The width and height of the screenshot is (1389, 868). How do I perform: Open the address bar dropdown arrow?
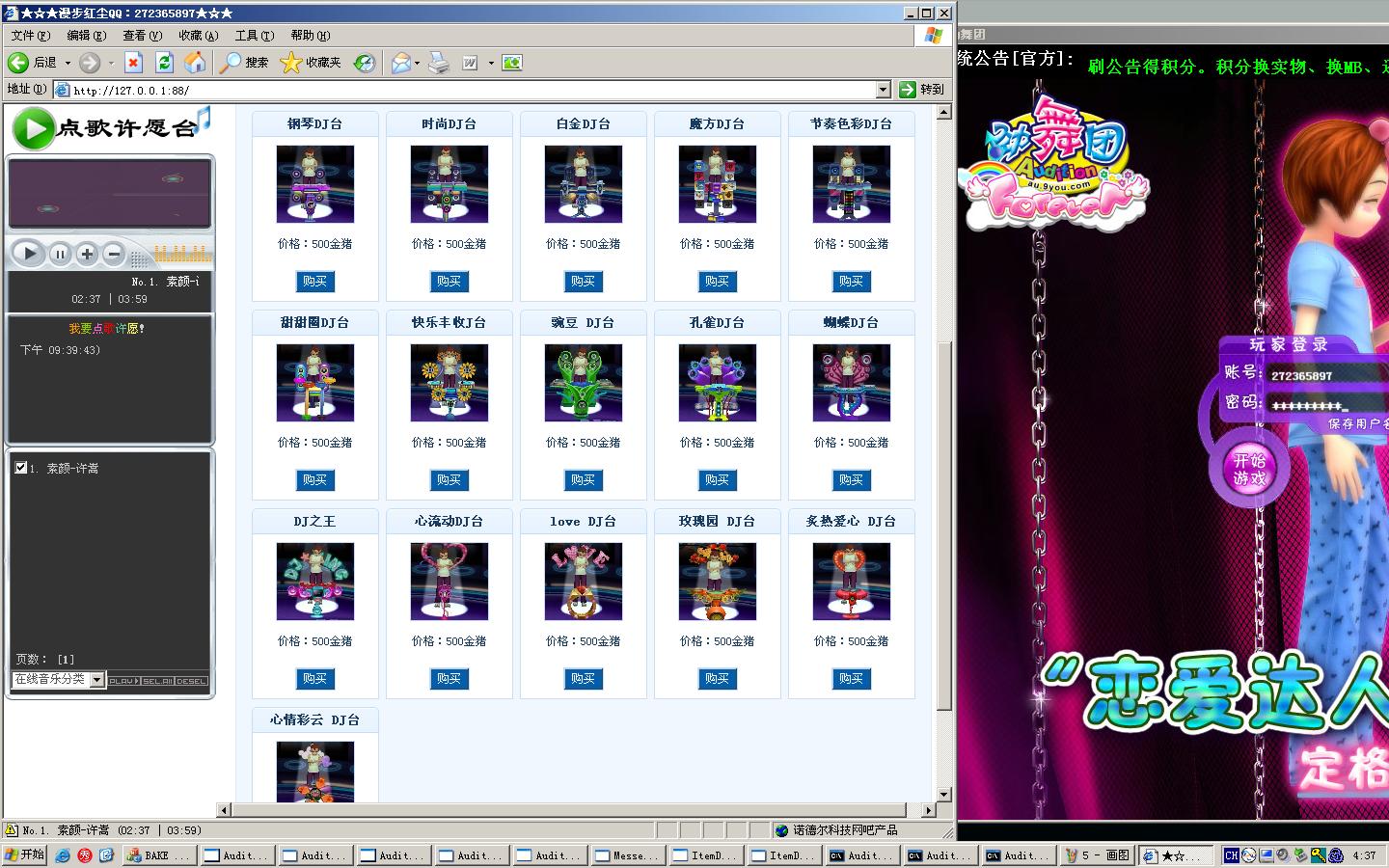click(883, 90)
